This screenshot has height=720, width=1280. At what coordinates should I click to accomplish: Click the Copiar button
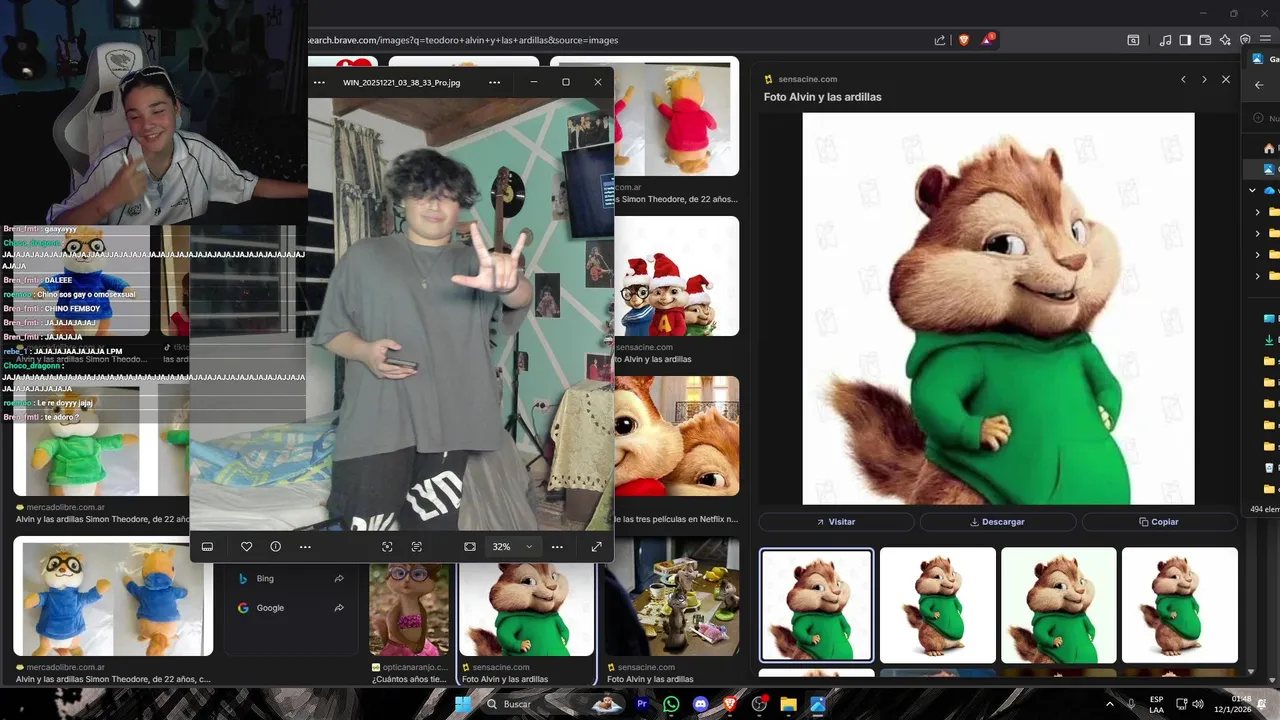1159,522
